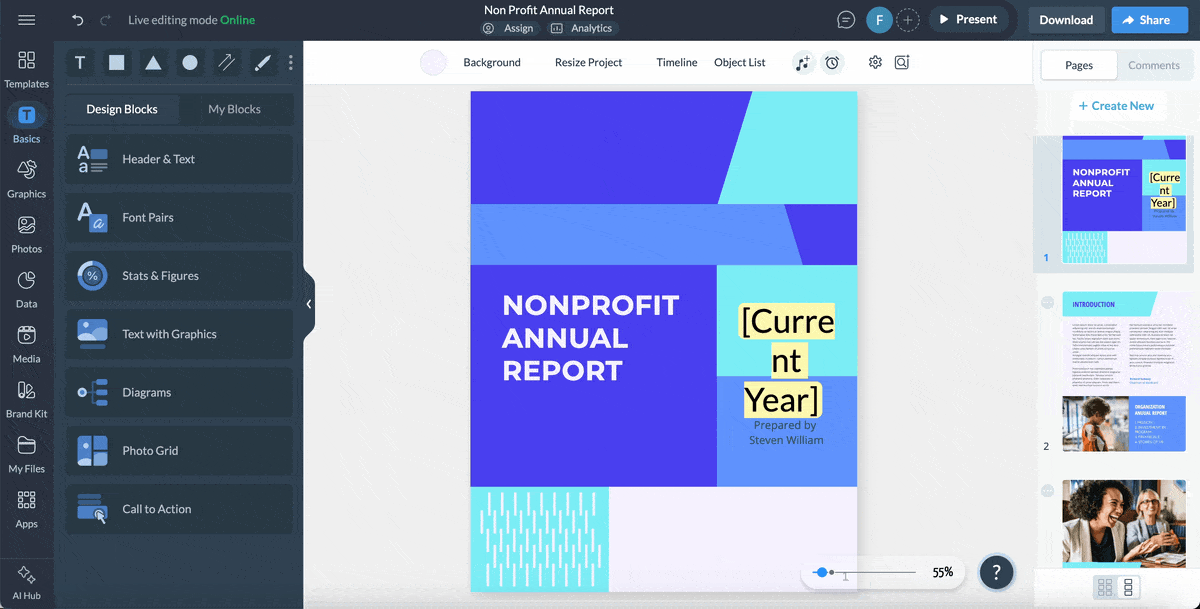Switch to the My Blocks tab
Image resolution: width=1200 pixels, height=609 pixels.
[236, 109]
